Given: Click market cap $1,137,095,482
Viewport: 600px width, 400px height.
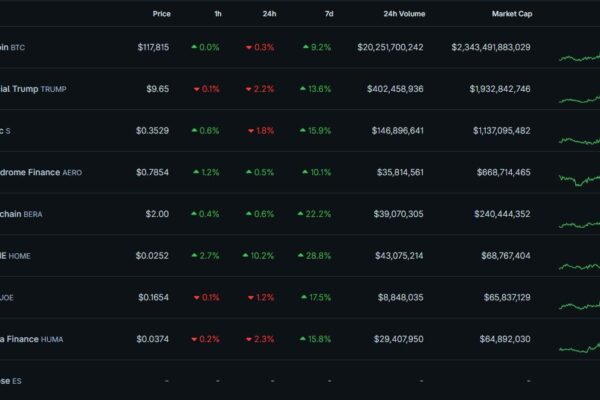Looking at the screenshot, I should point(502,131).
